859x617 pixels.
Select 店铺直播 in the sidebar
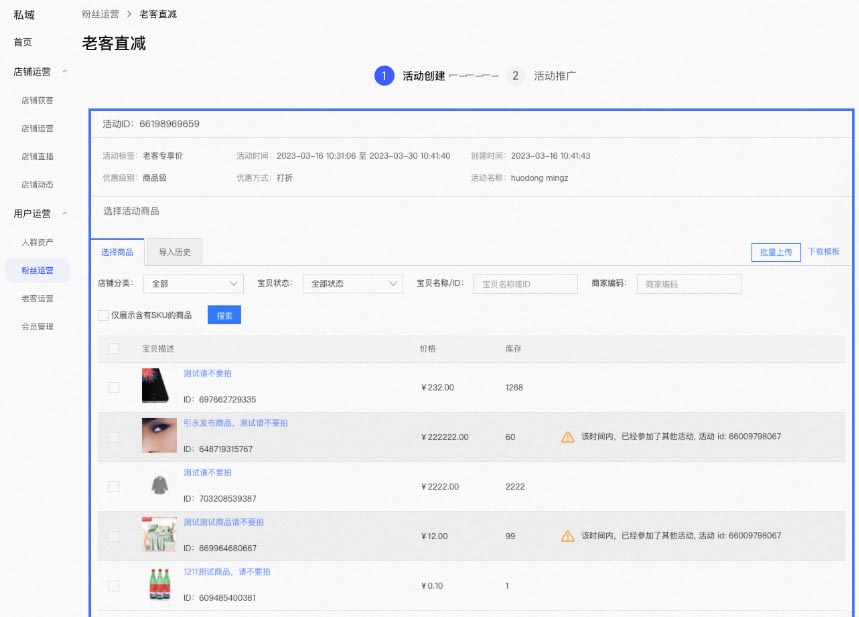[36, 156]
